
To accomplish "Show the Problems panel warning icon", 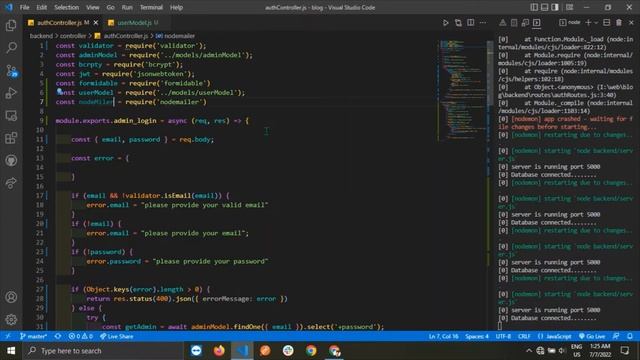I will click(503, 23).
